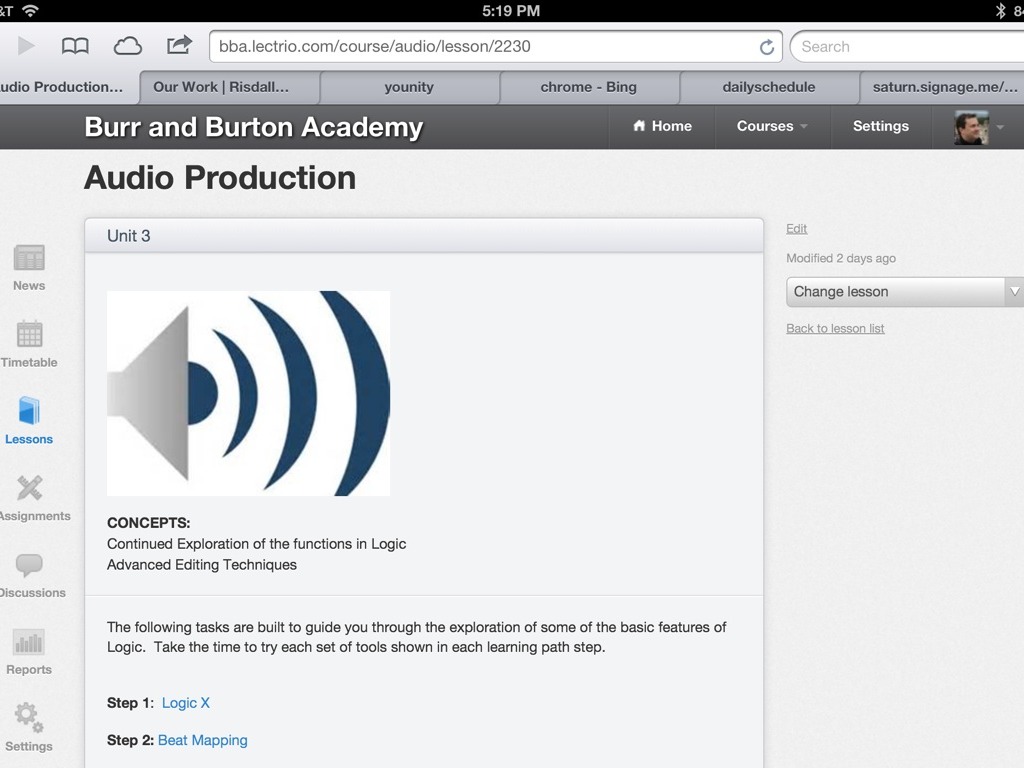The image size is (1024, 768).
Task: Open the Logic X step link
Action: click(186, 703)
